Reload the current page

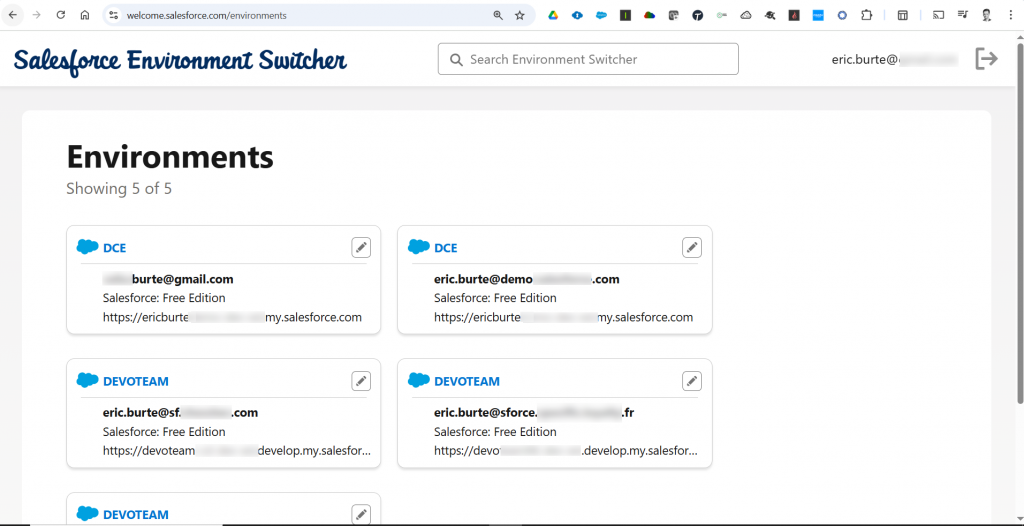61,15
